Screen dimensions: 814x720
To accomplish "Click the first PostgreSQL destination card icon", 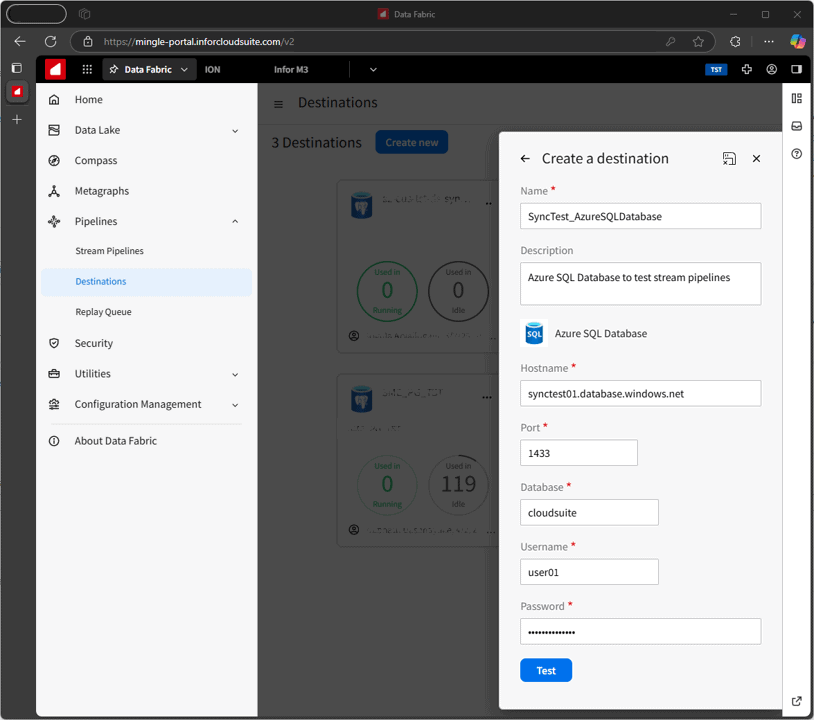I will pyautogui.click(x=361, y=206).
